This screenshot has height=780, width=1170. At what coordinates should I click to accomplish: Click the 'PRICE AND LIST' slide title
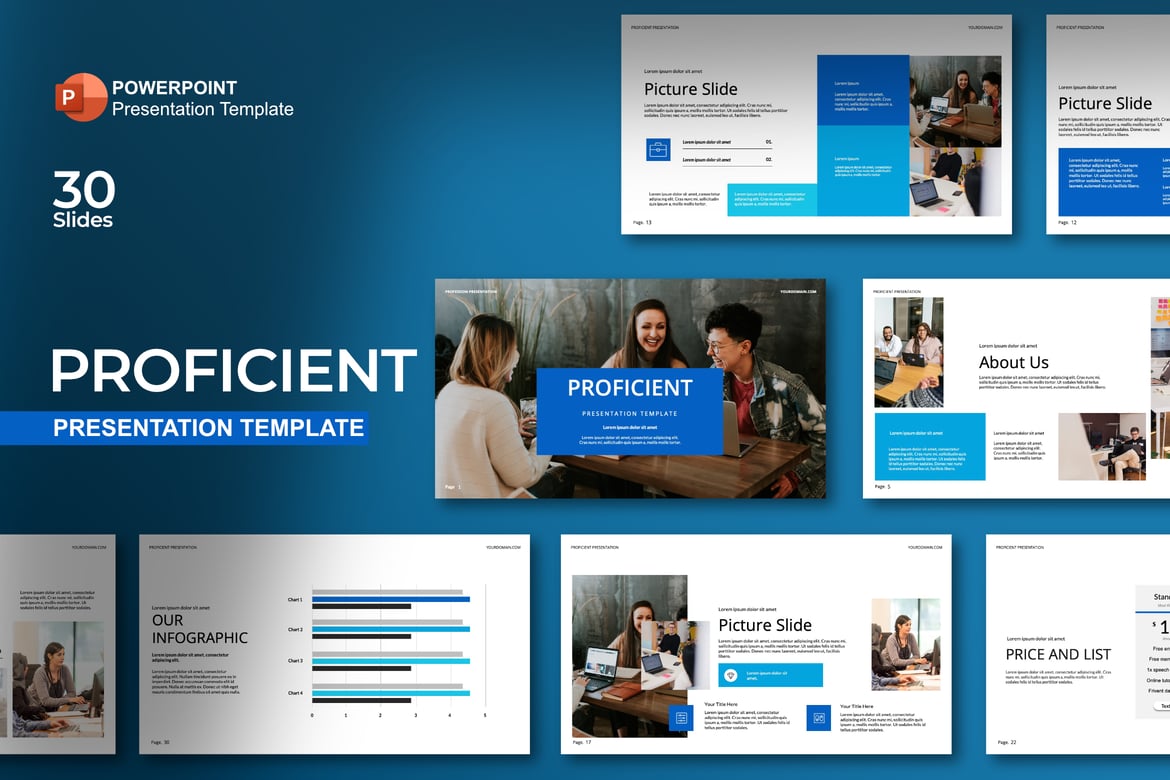[1058, 655]
